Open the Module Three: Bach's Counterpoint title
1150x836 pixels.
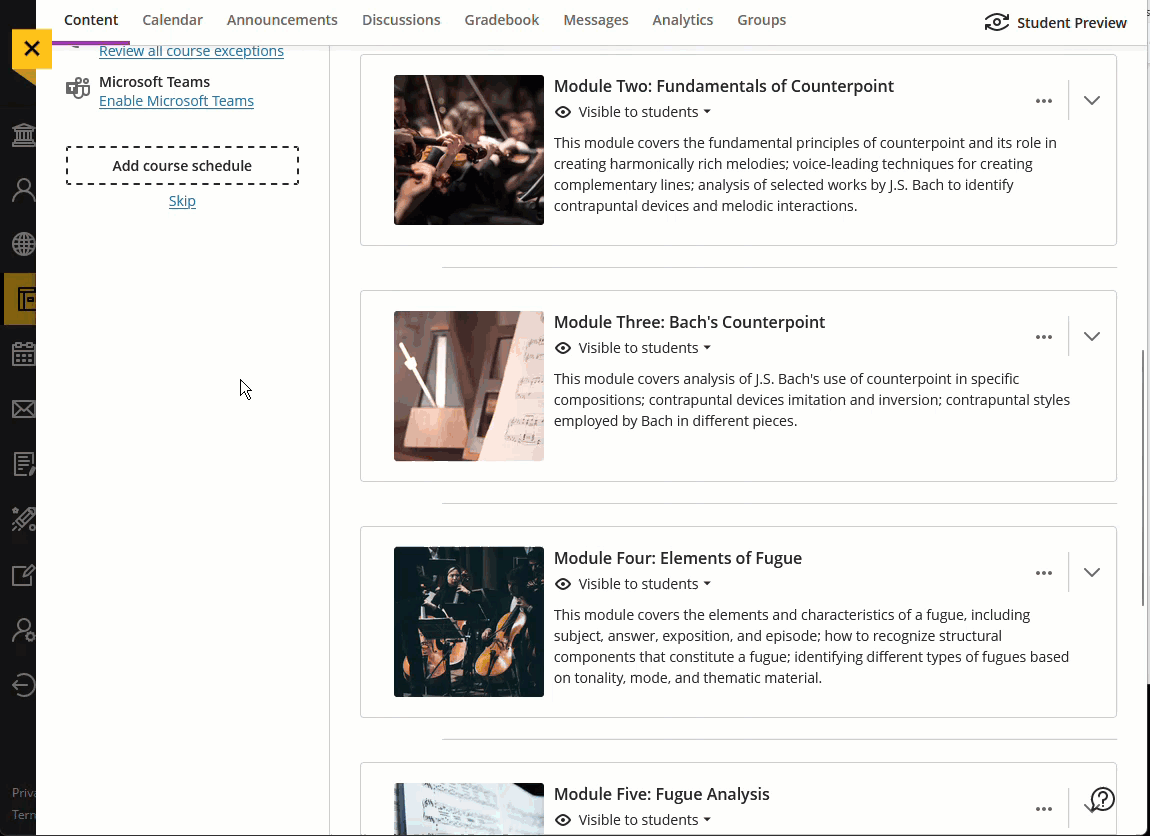click(689, 323)
